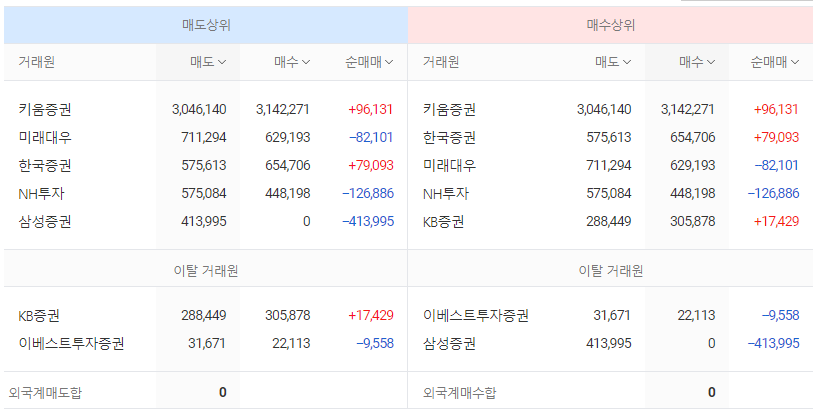Sort 매수상위 table by 매도 column
The width and height of the screenshot is (818, 413).
tap(613, 62)
